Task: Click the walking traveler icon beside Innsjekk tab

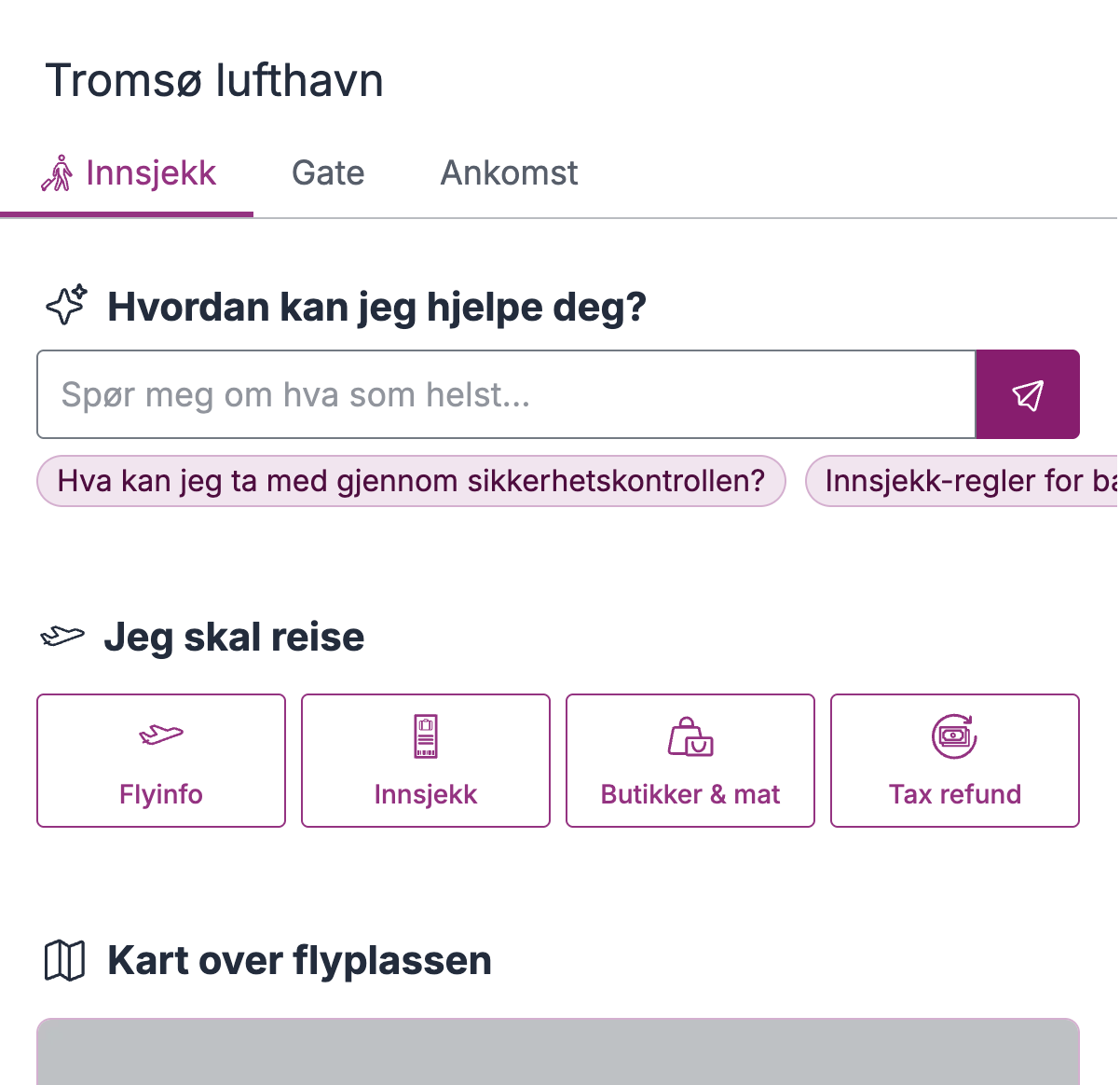Action: (x=58, y=172)
